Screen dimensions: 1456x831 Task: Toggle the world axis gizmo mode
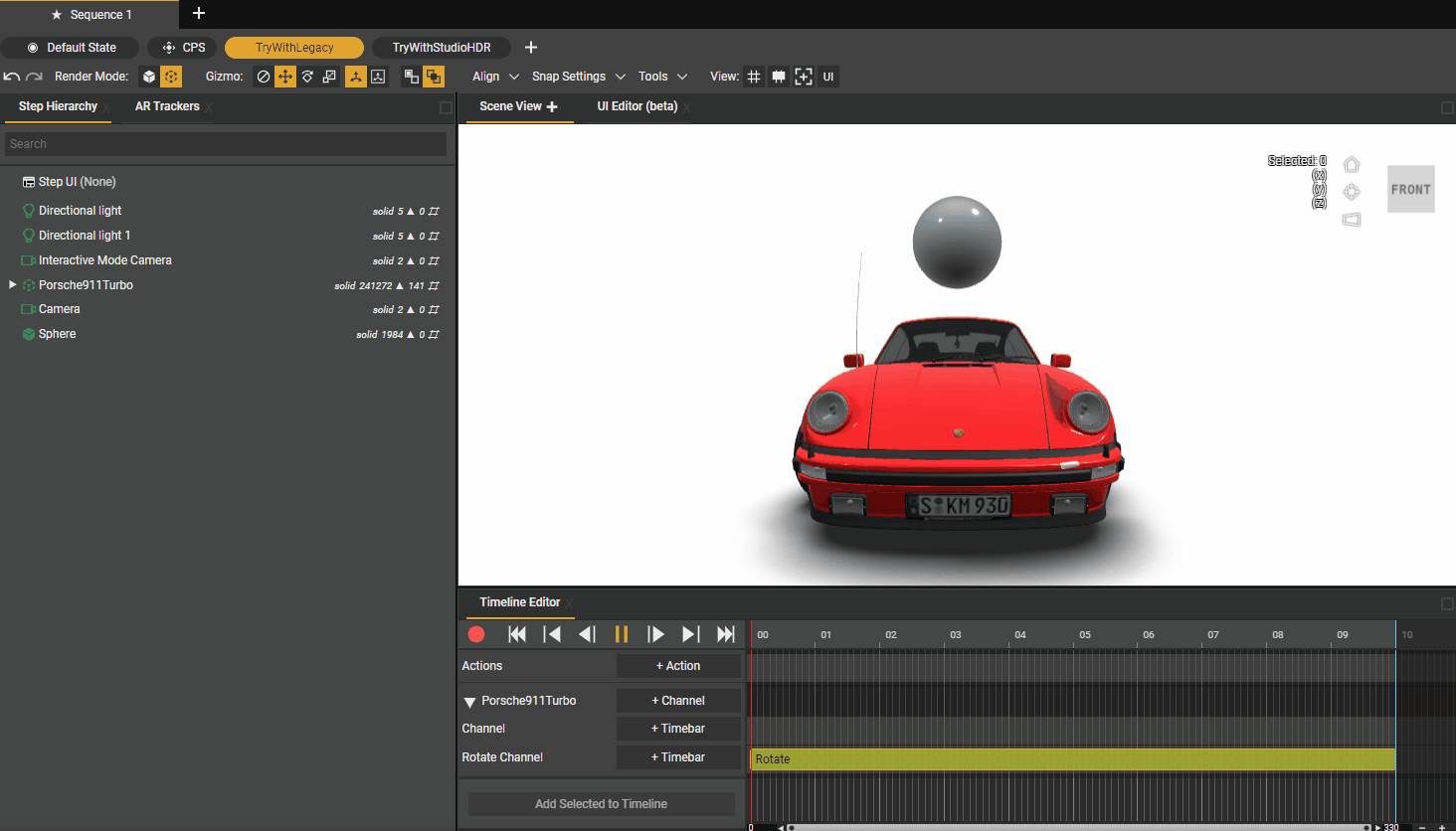[378, 77]
